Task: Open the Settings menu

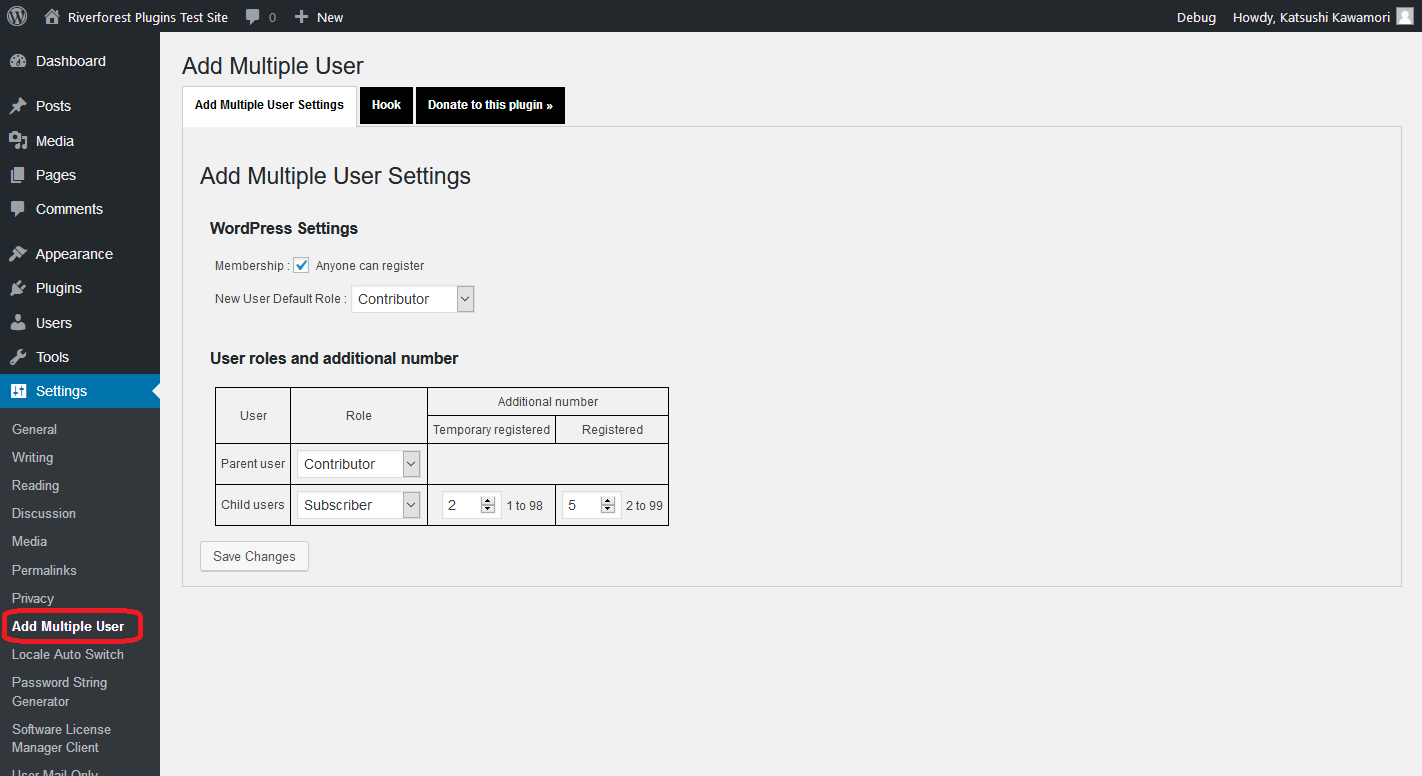Action: pos(80,391)
